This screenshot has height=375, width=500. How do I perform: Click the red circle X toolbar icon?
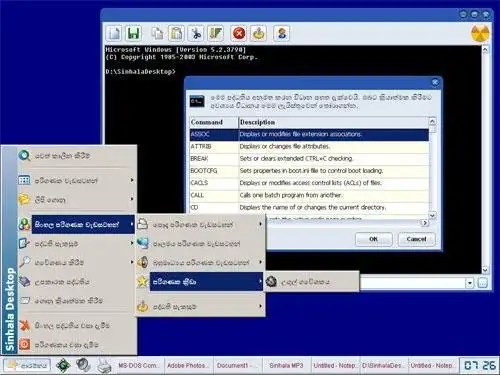coord(239,33)
